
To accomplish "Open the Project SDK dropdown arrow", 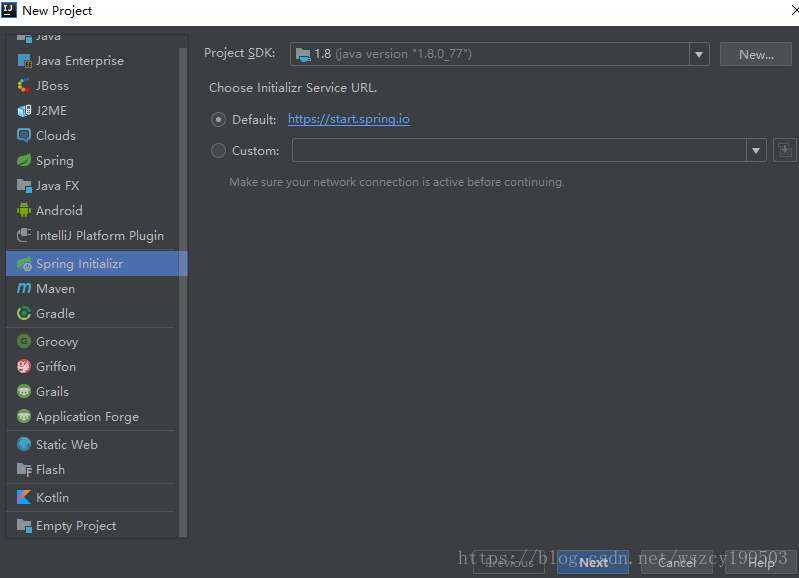I will (699, 54).
